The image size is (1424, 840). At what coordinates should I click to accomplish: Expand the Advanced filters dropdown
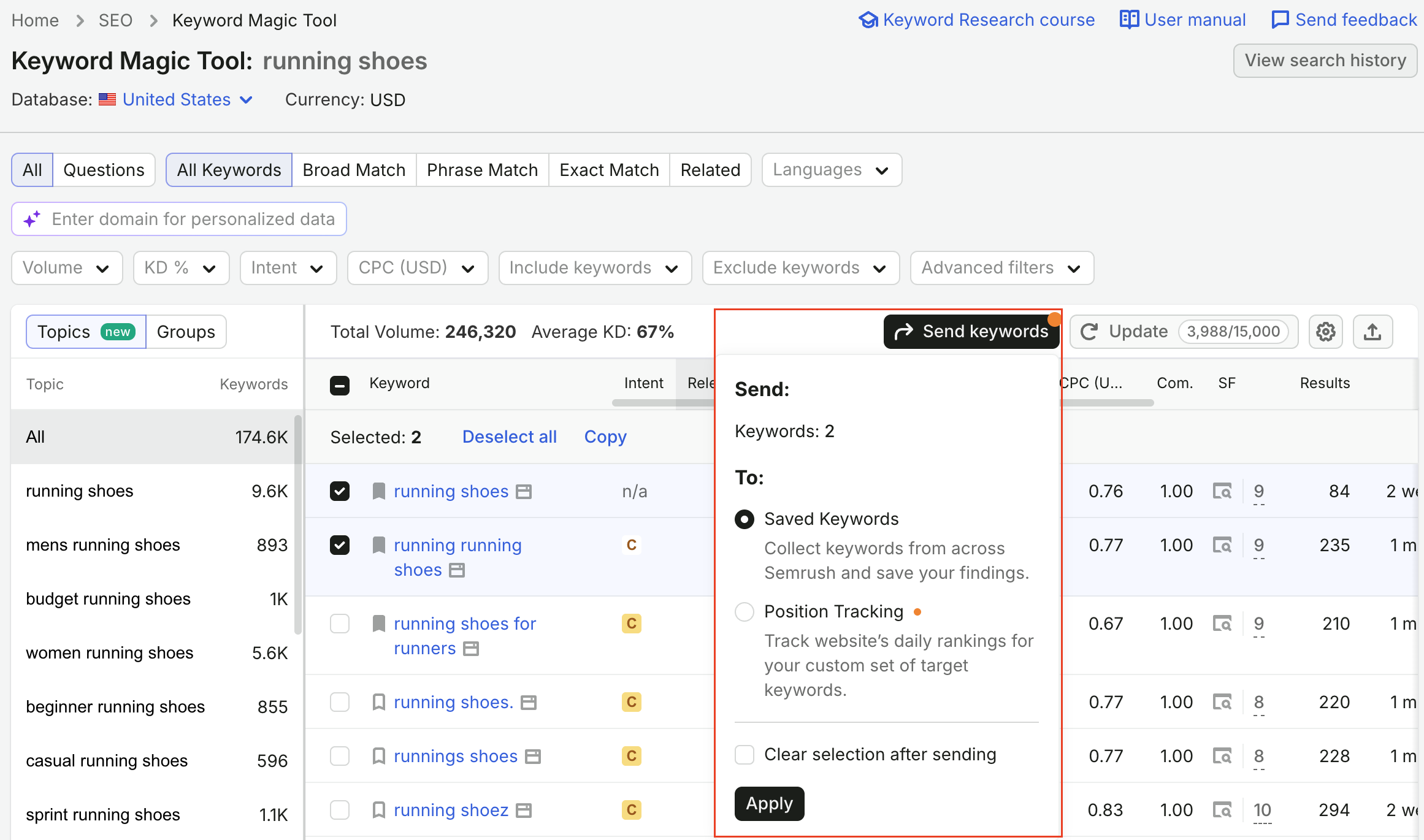1002,268
